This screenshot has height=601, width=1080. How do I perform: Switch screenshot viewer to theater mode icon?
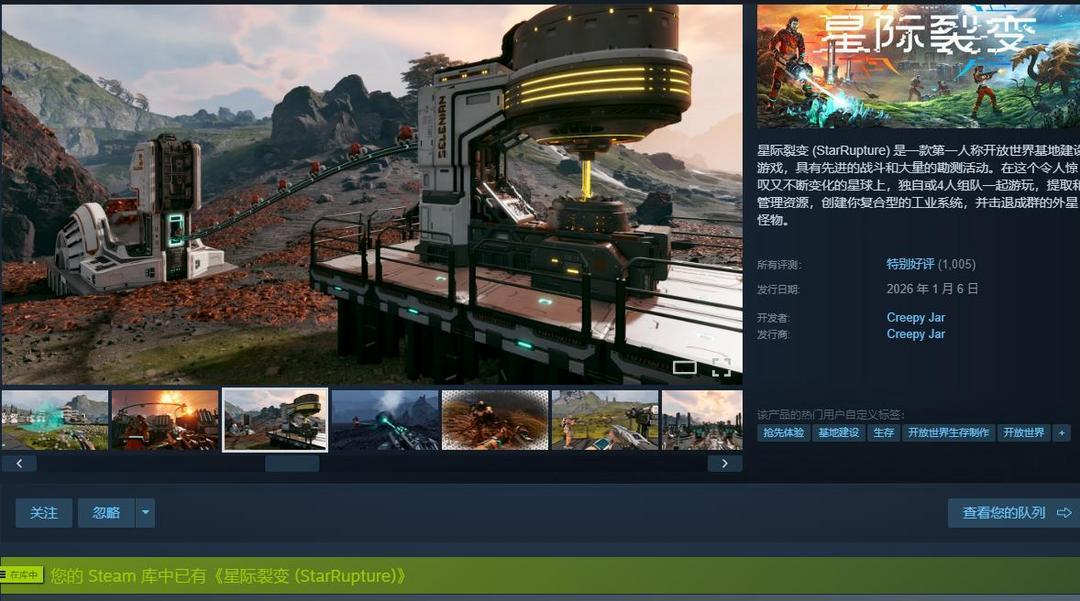(684, 367)
